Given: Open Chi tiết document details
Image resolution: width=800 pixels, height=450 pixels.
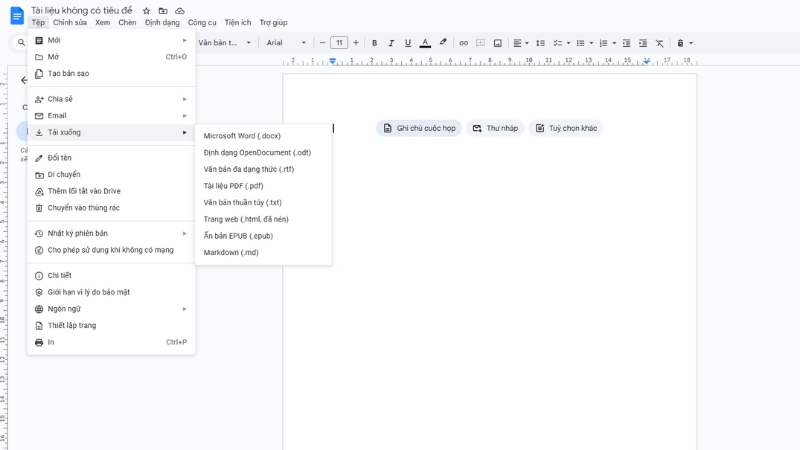Looking at the screenshot, I should 111,276.
